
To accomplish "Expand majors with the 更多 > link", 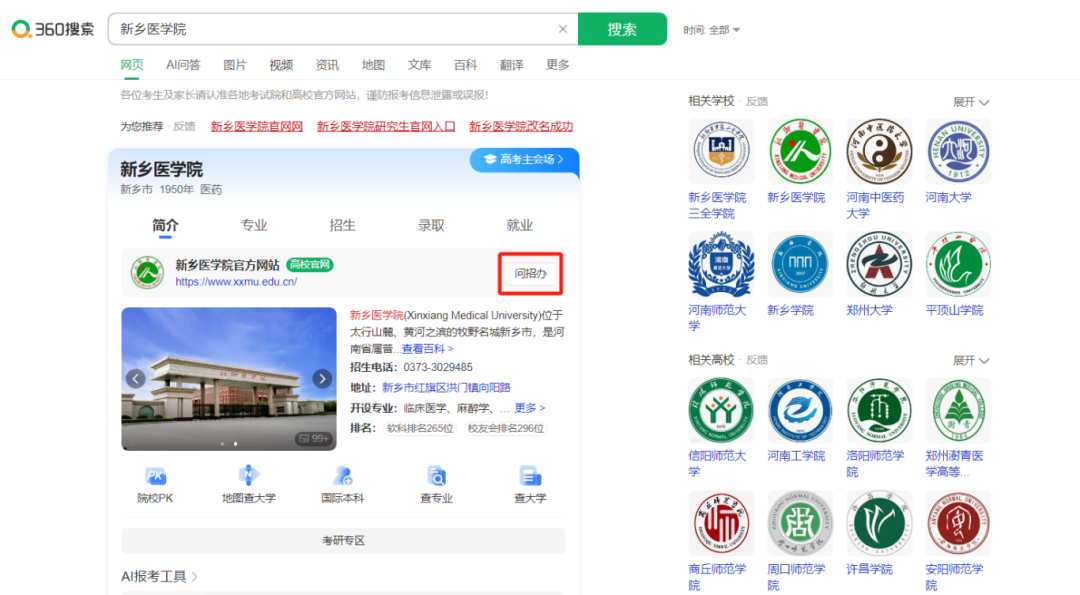I will 530,408.
